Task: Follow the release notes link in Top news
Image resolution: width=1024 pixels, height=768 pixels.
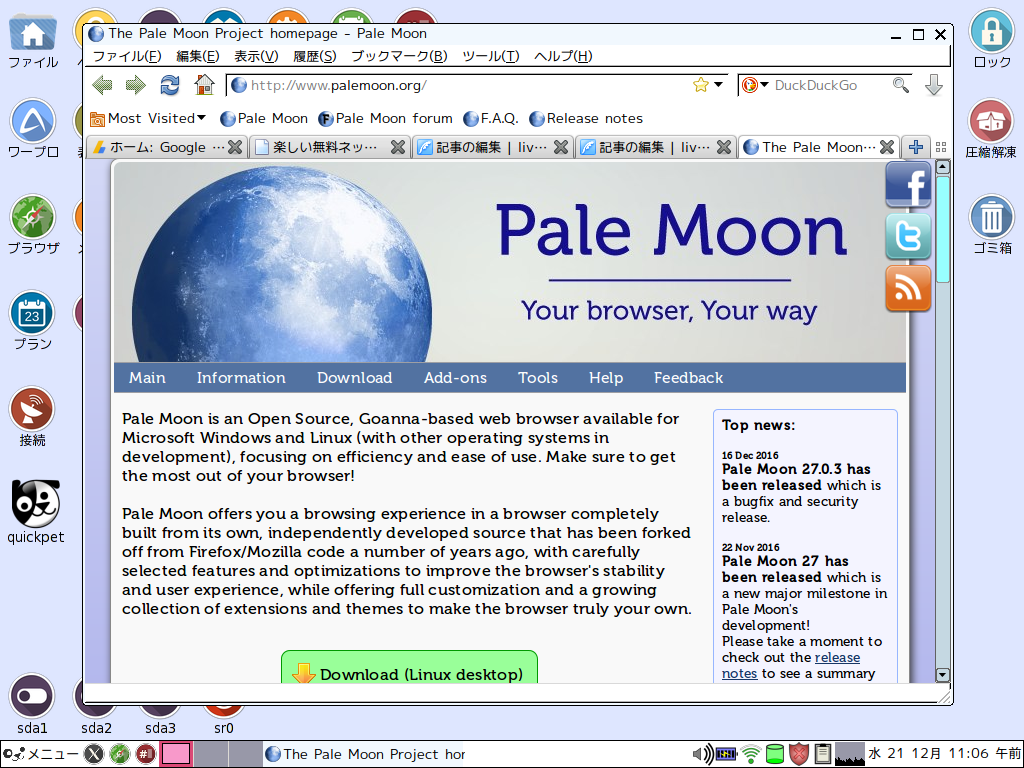Action: (837, 658)
